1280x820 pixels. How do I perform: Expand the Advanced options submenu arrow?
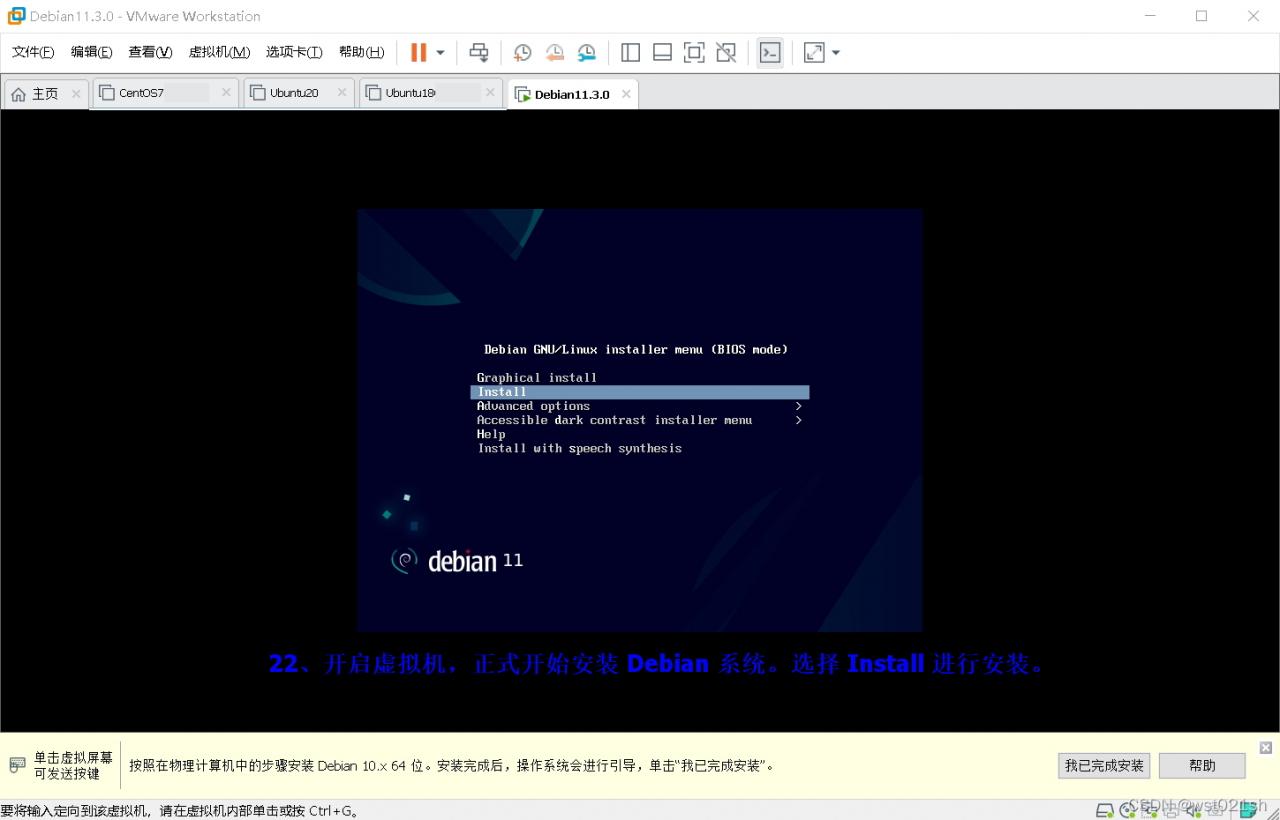[799, 406]
